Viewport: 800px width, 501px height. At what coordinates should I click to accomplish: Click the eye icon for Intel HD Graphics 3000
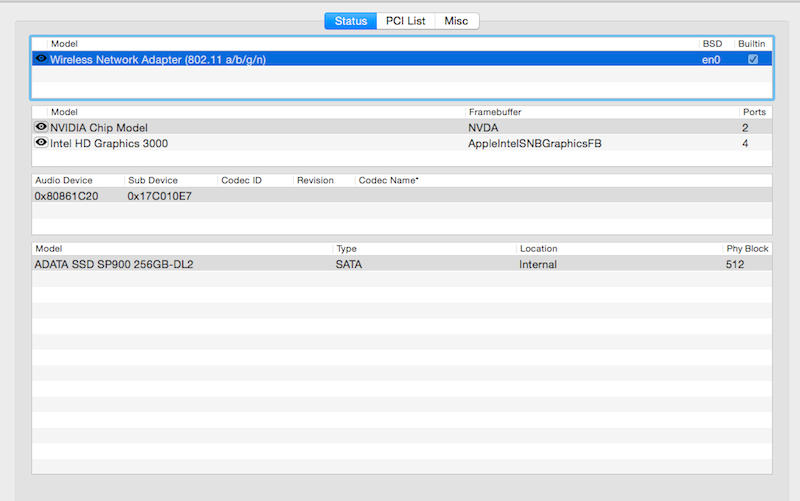click(x=41, y=143)
